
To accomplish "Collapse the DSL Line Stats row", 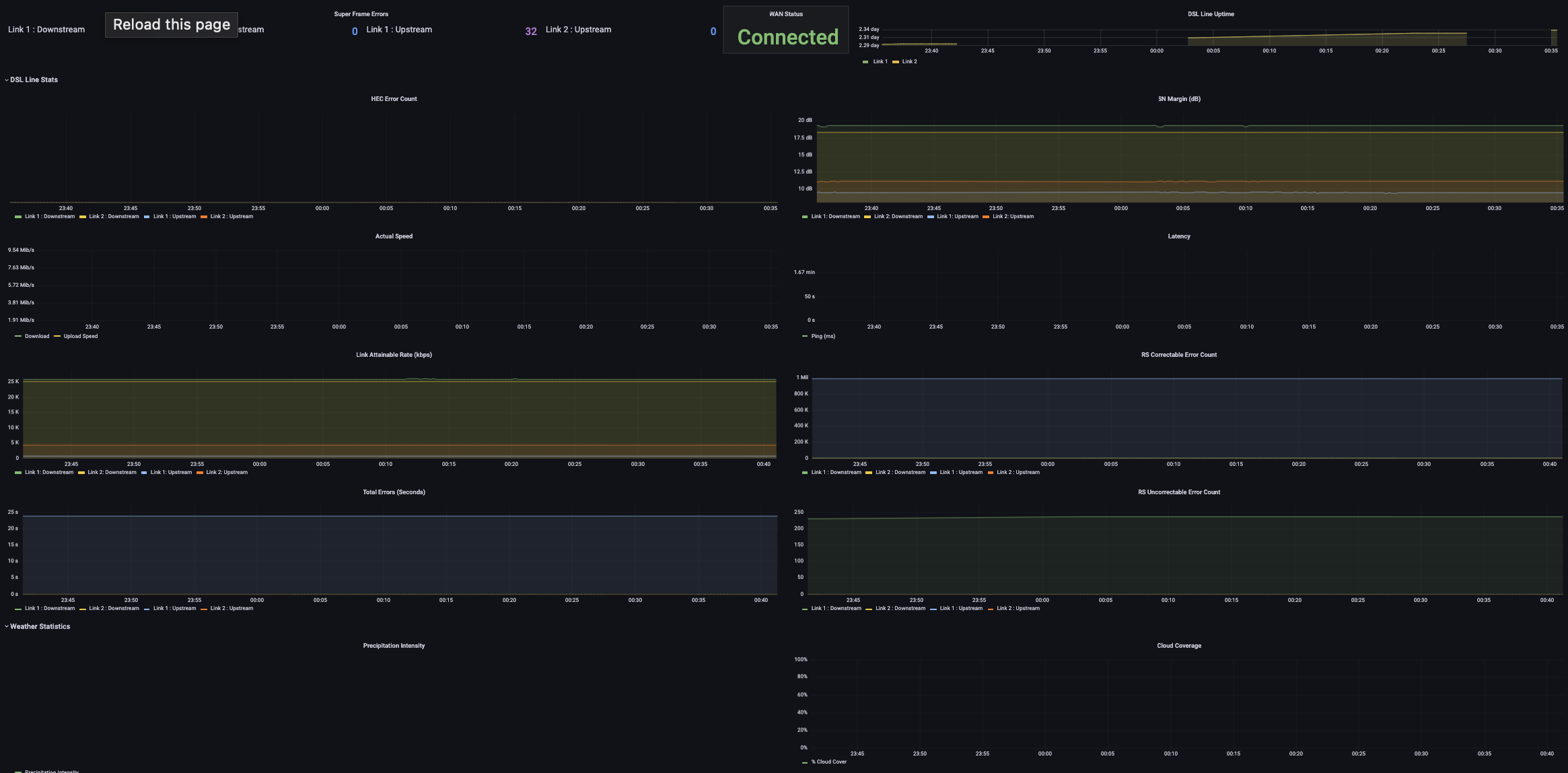I will click(34, 79).
